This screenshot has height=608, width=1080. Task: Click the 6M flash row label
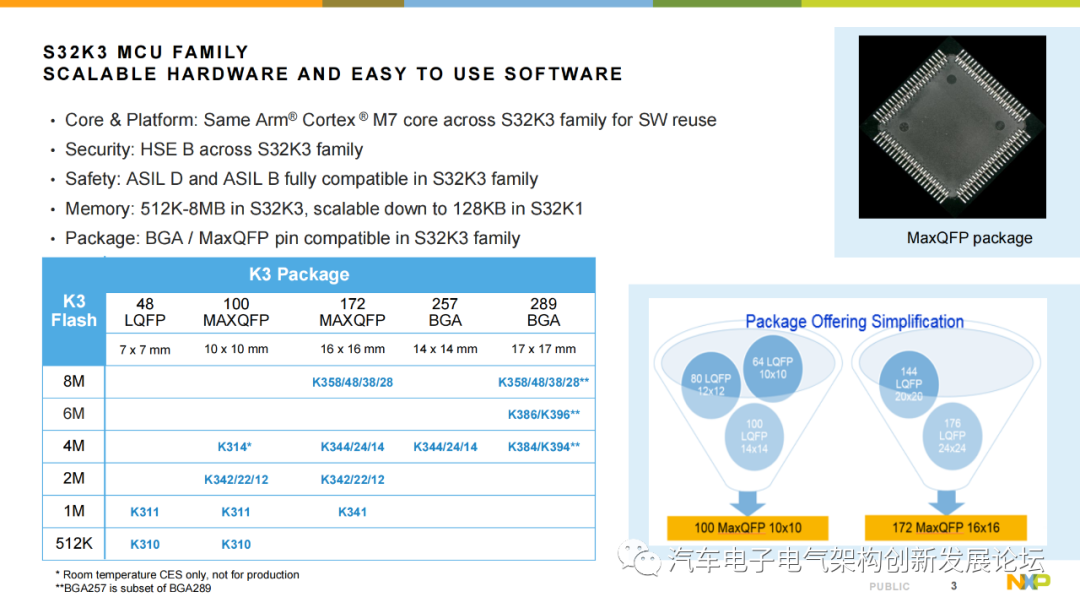click(74, 414)
